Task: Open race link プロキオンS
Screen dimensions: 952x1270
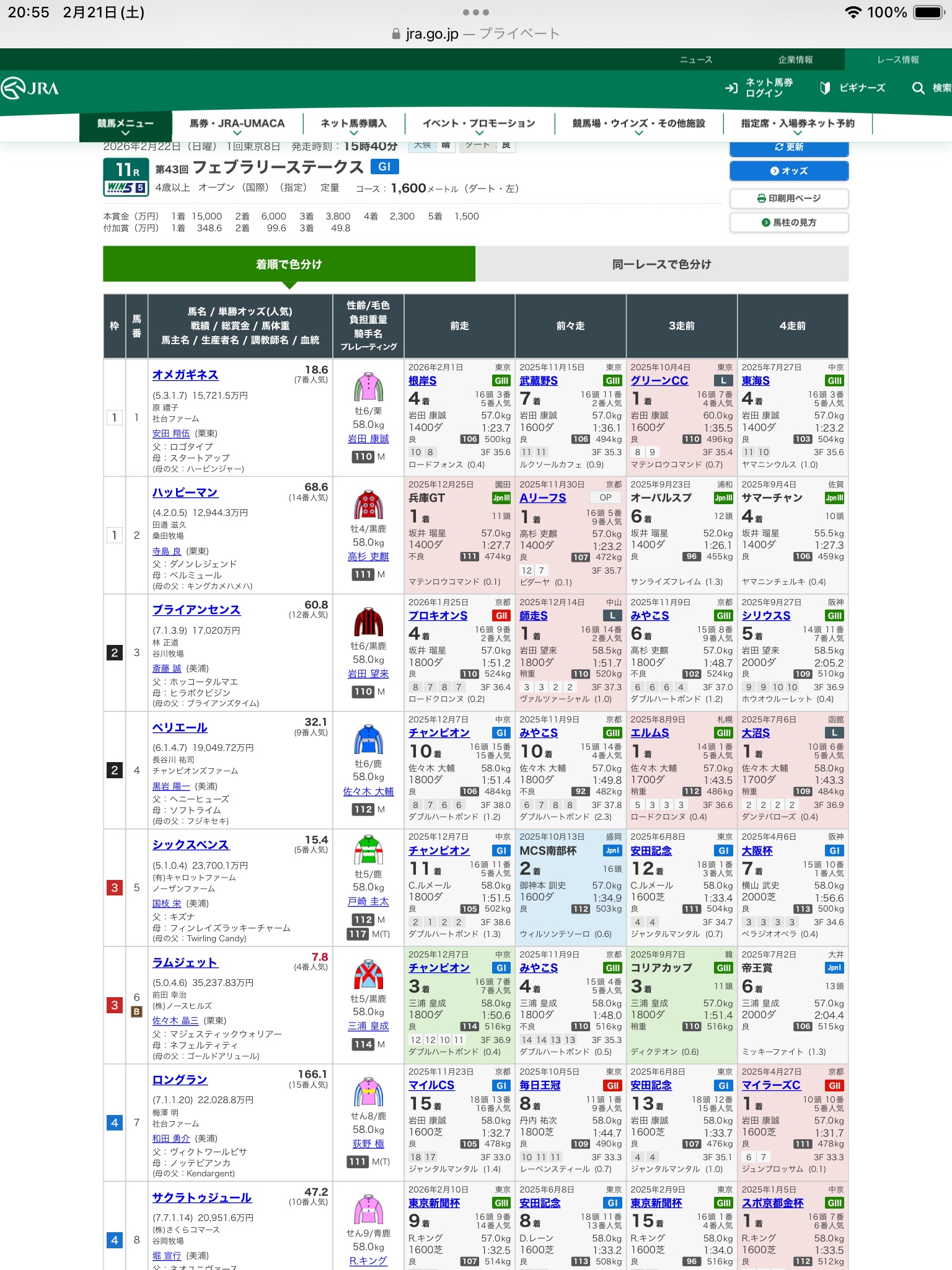Action: 438,616
